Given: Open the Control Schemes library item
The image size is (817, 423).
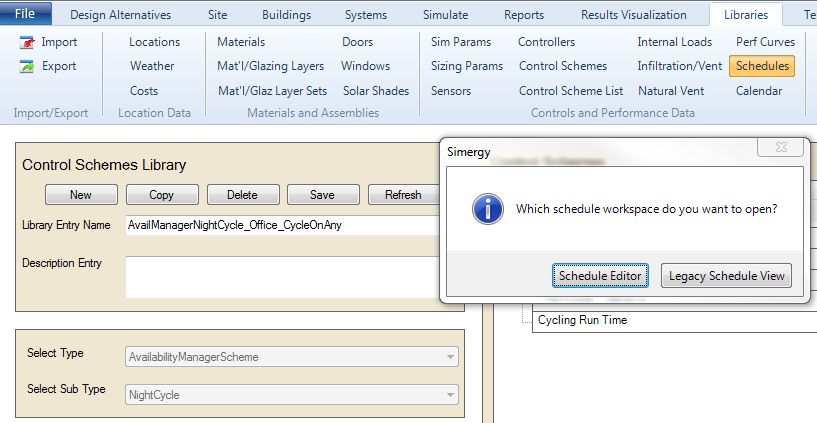Looking at the screenshot, I should pos(563,66).
